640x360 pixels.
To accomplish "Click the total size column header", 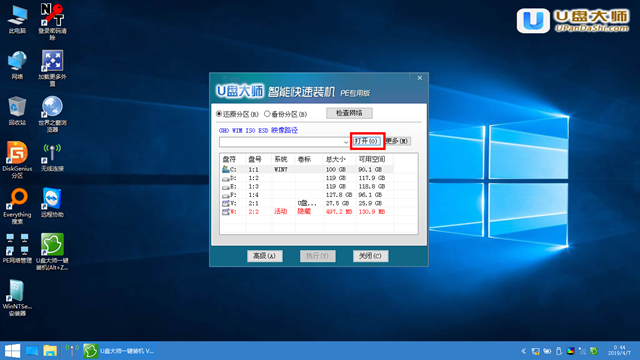I will [x=339, y=159].
